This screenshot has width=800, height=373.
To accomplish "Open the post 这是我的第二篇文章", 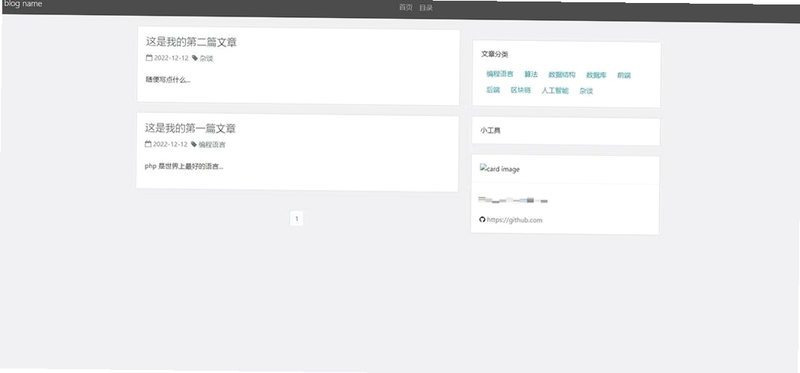I will [x=191, y=42].
